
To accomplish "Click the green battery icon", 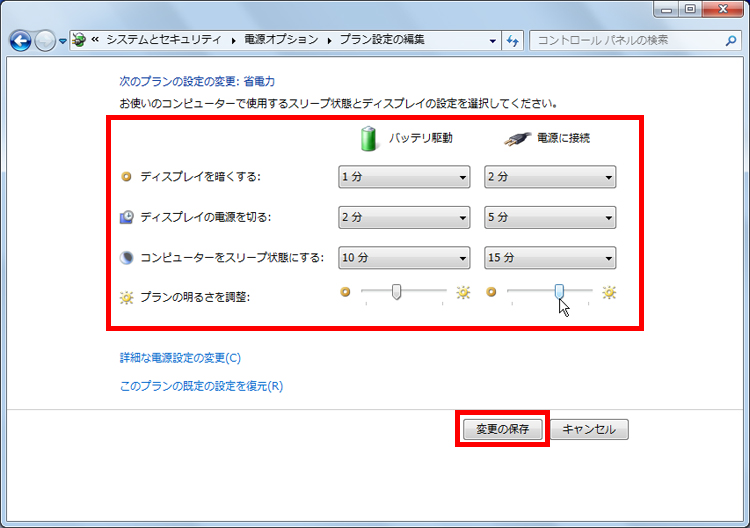I will [x=368, y=139].
